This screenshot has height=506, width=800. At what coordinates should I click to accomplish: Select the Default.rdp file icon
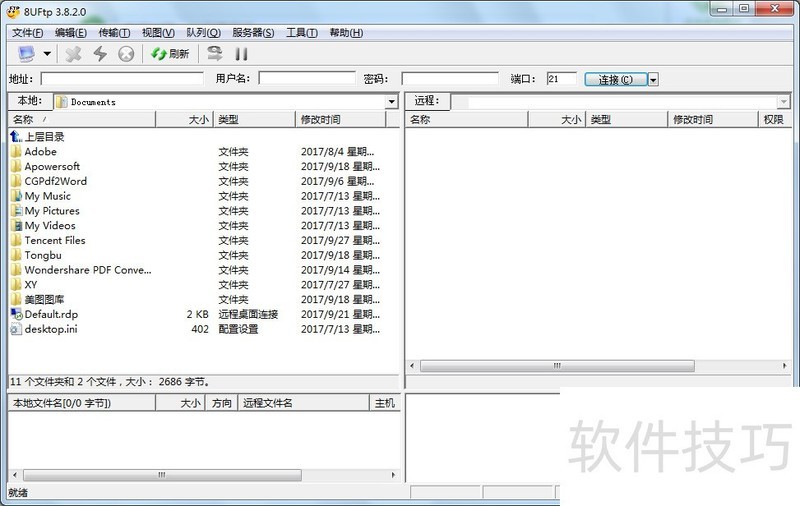16,314
